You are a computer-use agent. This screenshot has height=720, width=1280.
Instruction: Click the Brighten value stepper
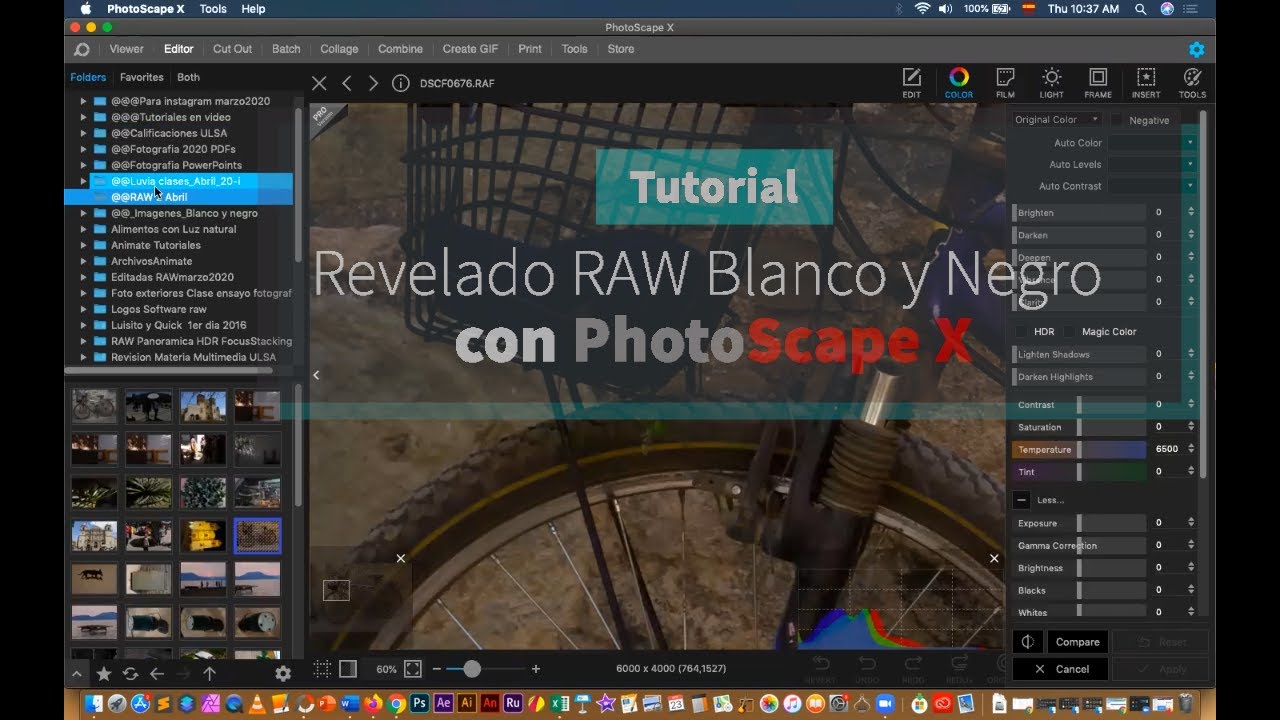pos(1190,212)
